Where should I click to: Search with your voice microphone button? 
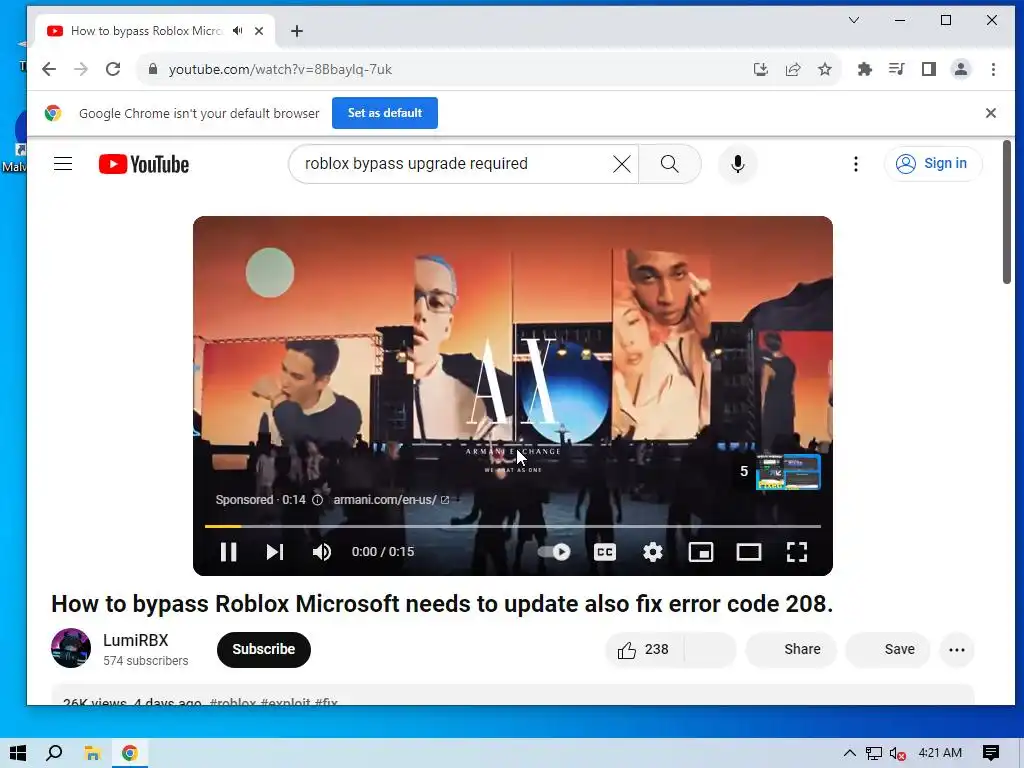[x=738, y=163]
